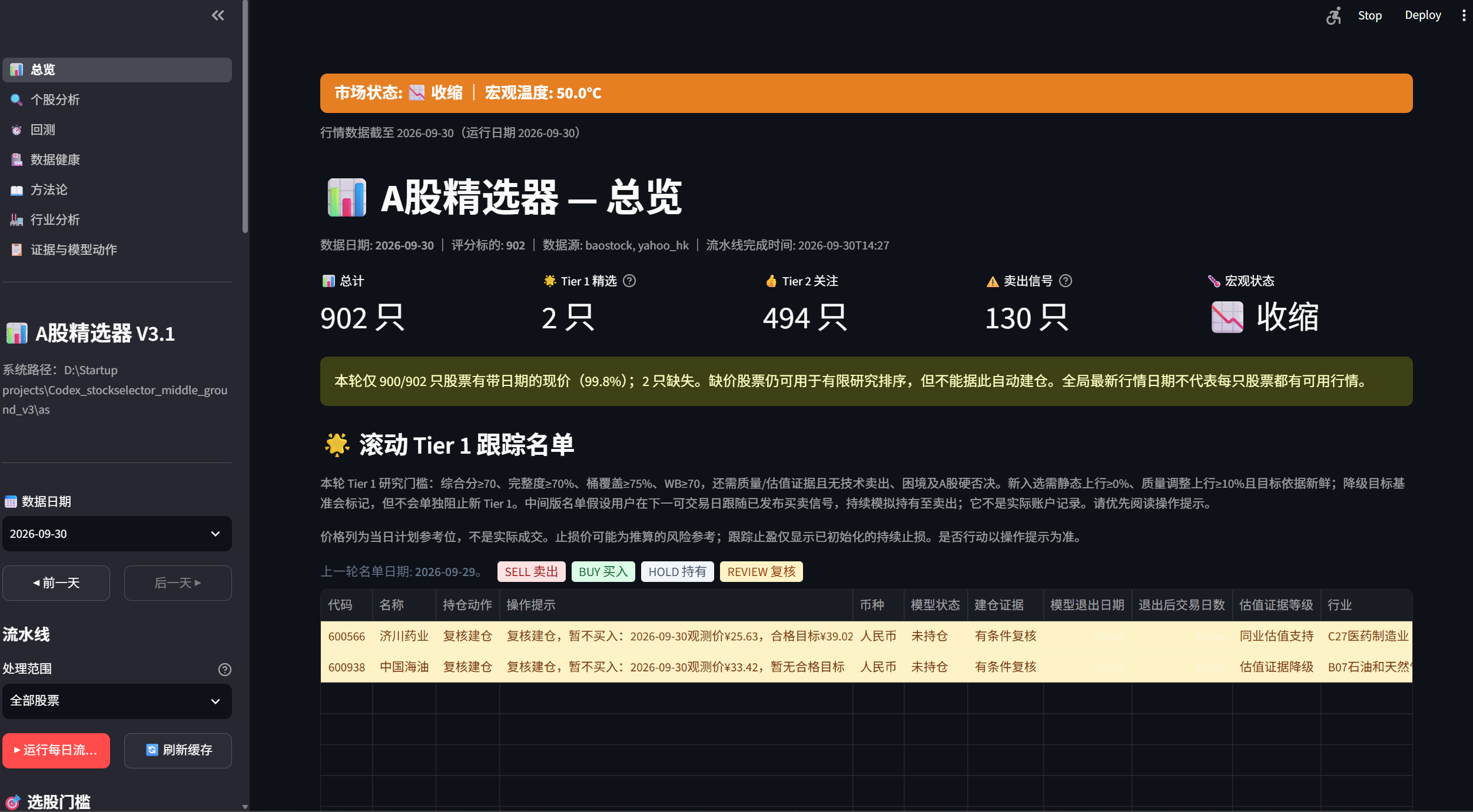Click the star icon by Tier 1 精选
The image size is (1473, 812).
point(550,281)
